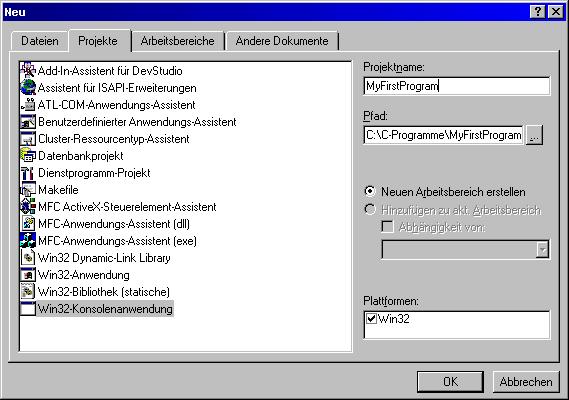Choose the MFC ActiveX-Steuerelement-Assistent icon
Viewport: 569px width, 400px height.
(x=28, y=207)
